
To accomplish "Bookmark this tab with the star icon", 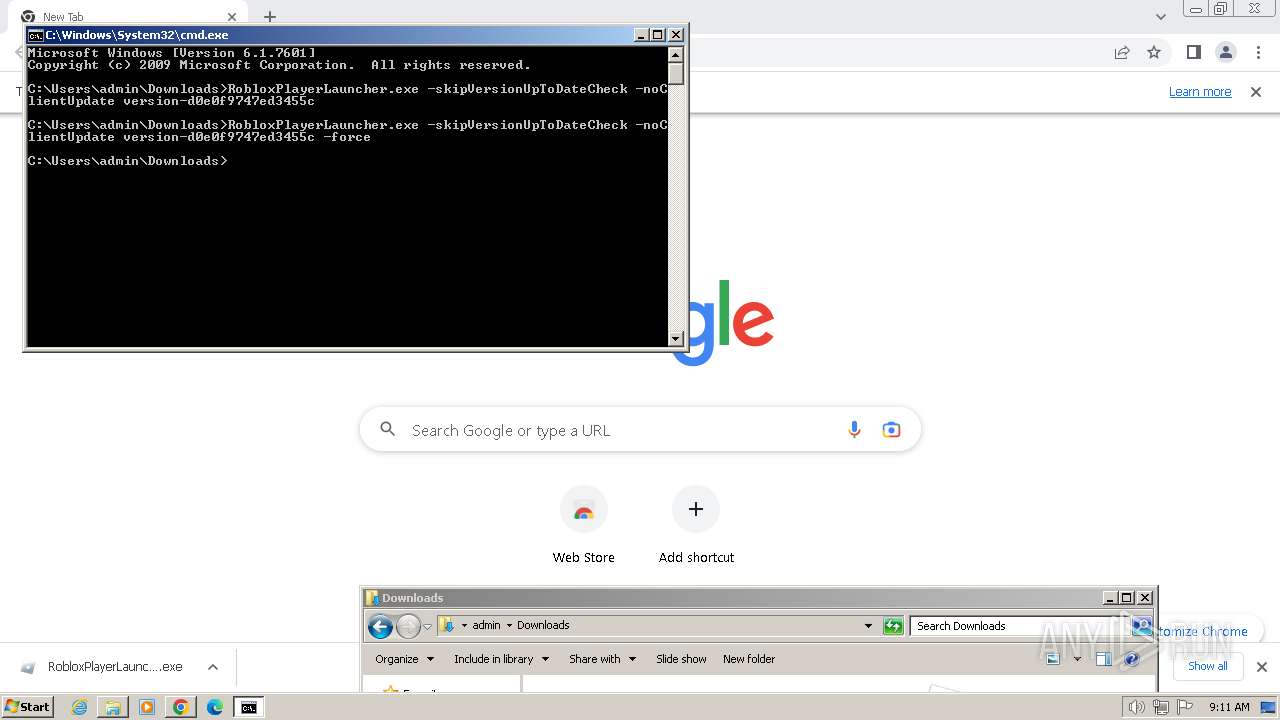I will click(x=1154, y=52).
